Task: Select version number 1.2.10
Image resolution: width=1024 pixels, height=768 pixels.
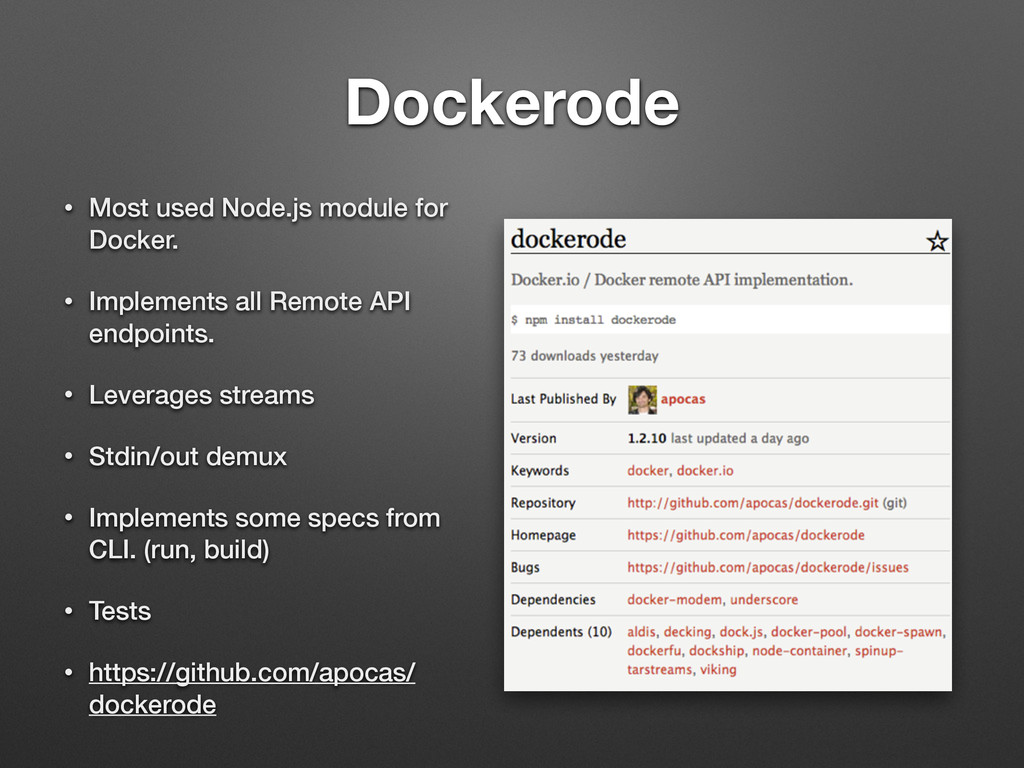Action: pyautogui.click(x=647, y=438)
